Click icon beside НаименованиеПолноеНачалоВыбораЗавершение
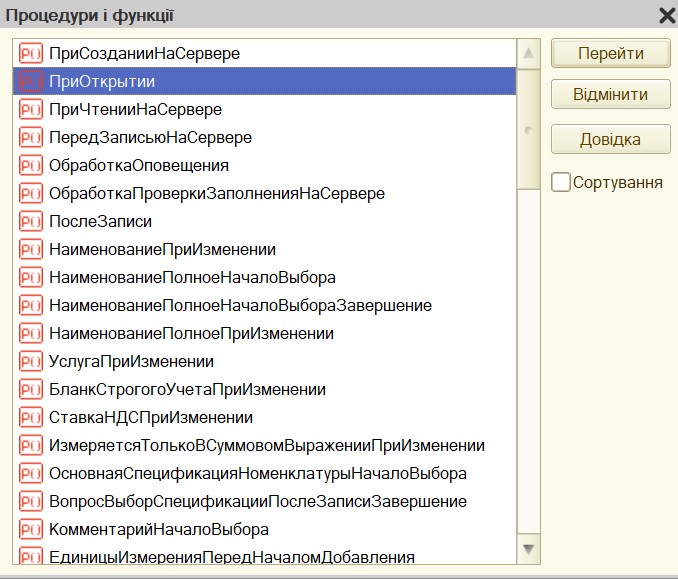This screenshot has width=678, height=579. click(31, 305)
